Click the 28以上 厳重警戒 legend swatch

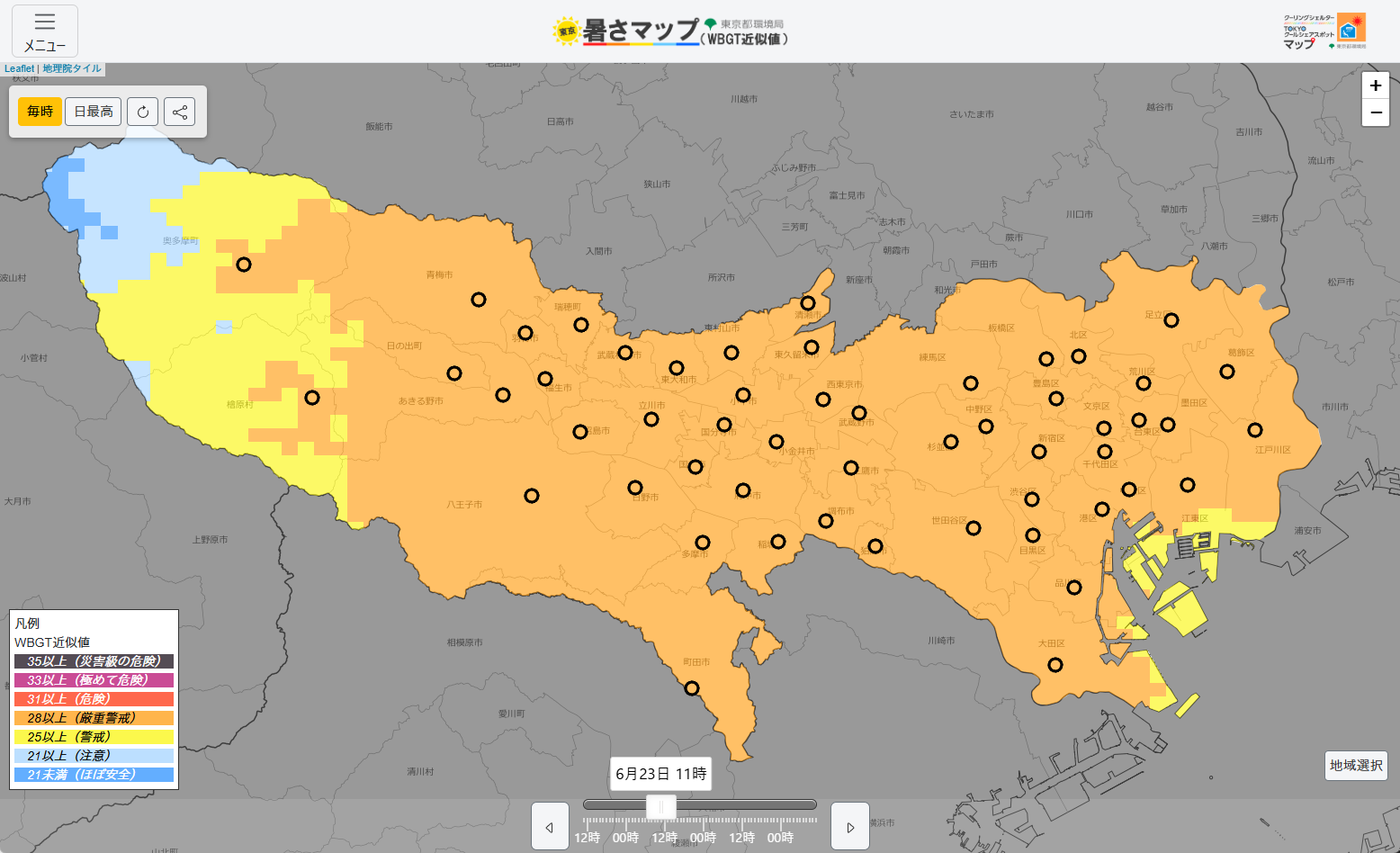(x=94, y=718)
